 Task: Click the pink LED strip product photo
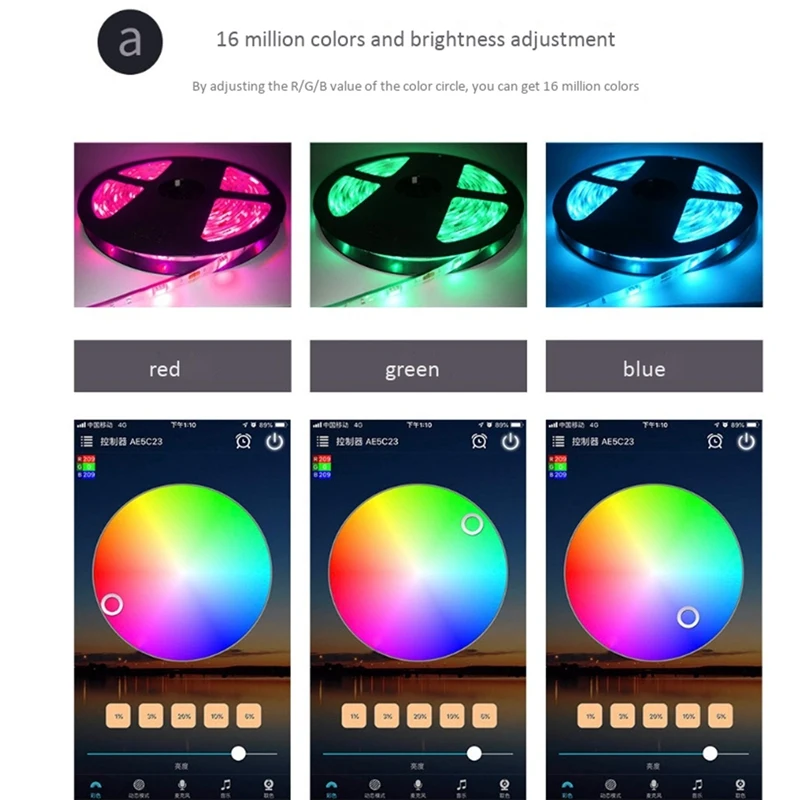click(183, 224)
